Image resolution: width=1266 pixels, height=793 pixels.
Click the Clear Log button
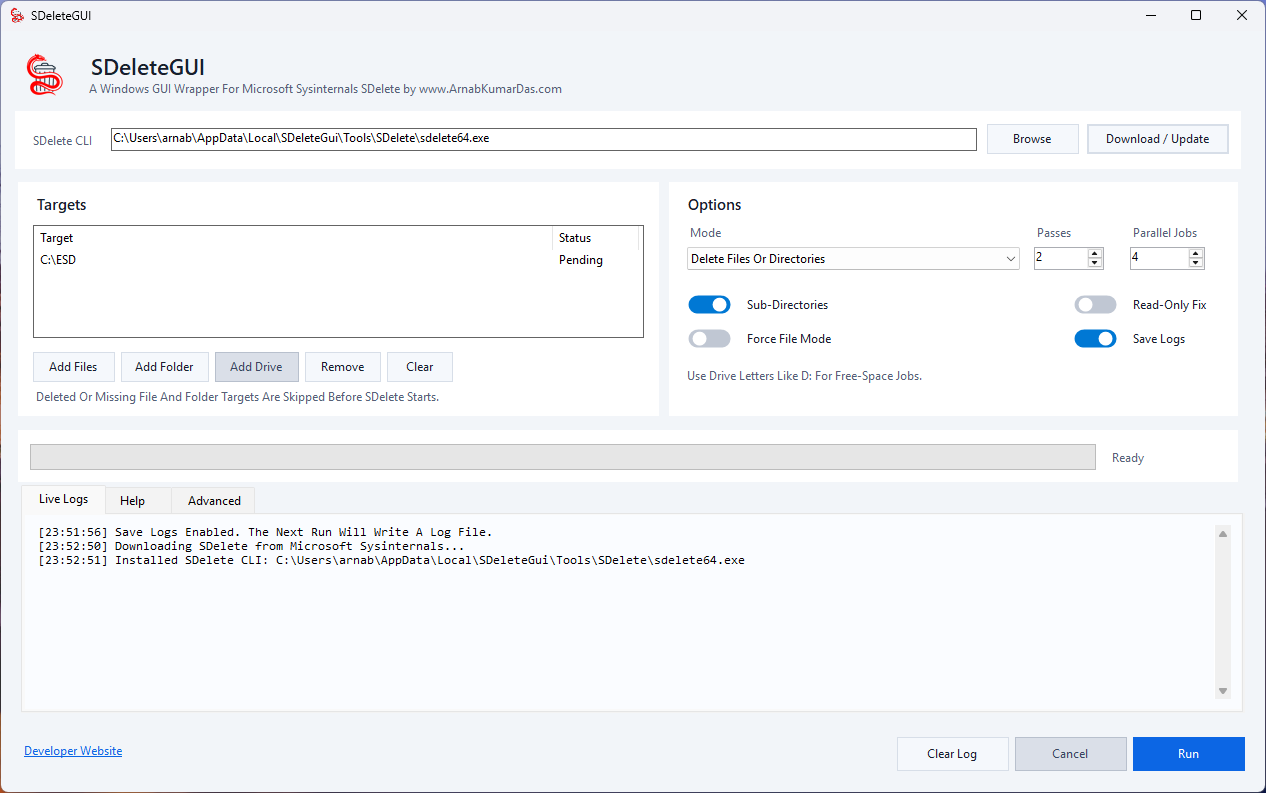952,754
